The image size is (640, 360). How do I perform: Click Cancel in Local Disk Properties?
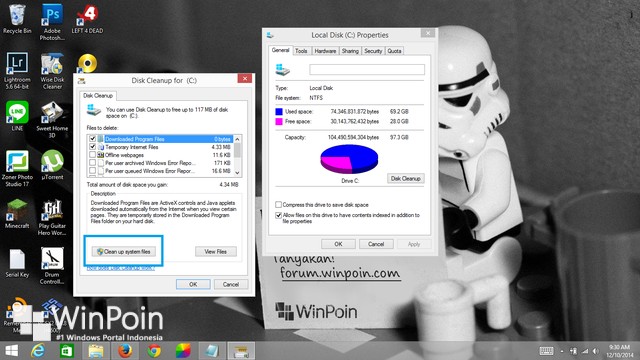(376, 244)
